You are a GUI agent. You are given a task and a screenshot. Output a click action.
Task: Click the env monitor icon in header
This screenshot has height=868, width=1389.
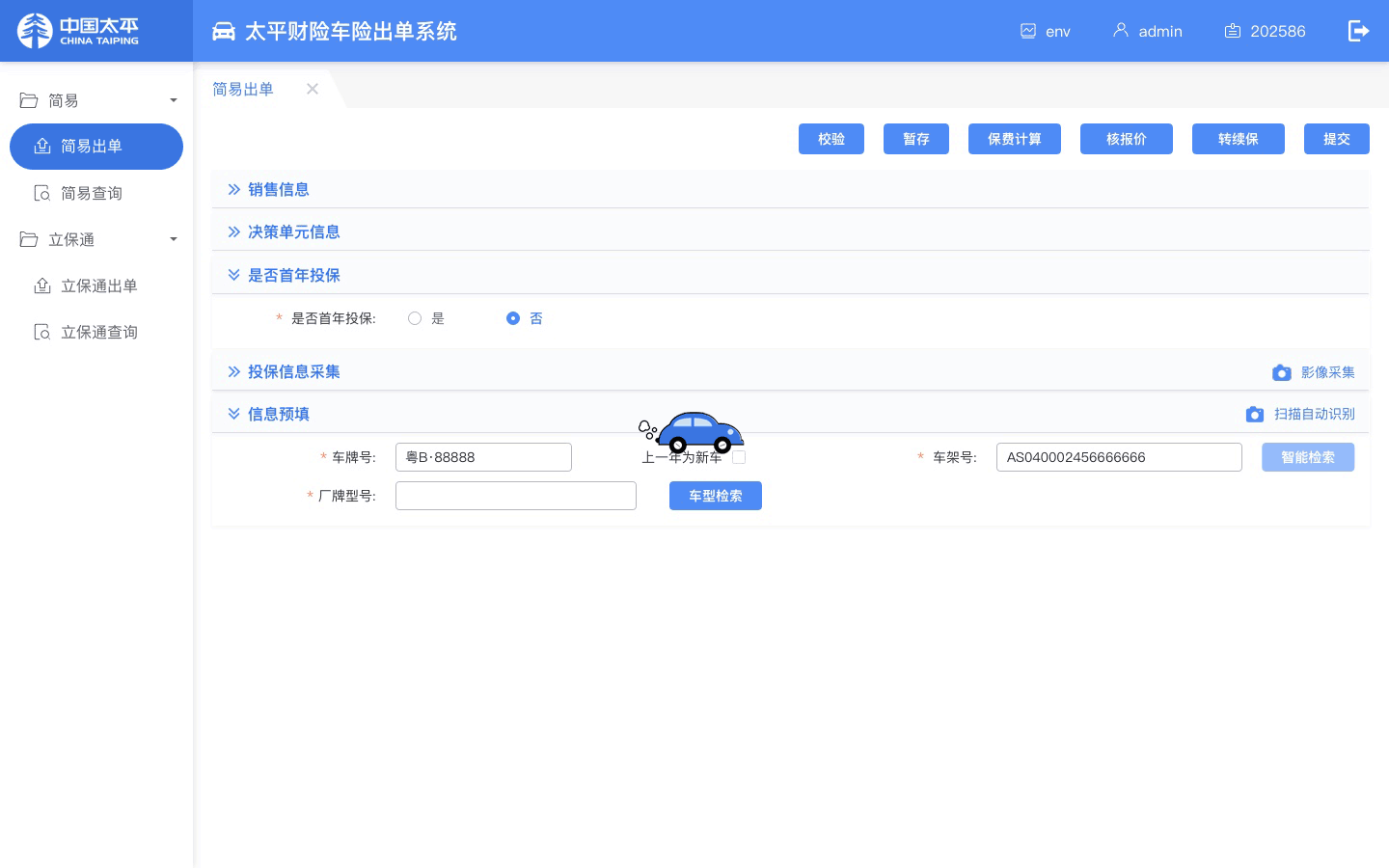[1028, 31]
